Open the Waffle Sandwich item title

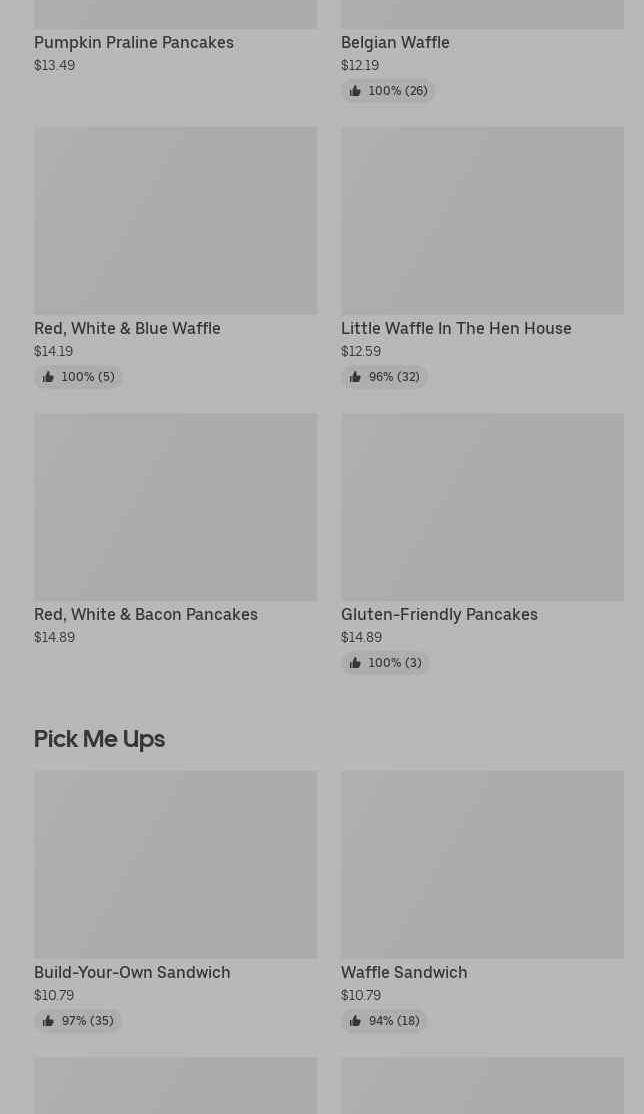(404, 972)
